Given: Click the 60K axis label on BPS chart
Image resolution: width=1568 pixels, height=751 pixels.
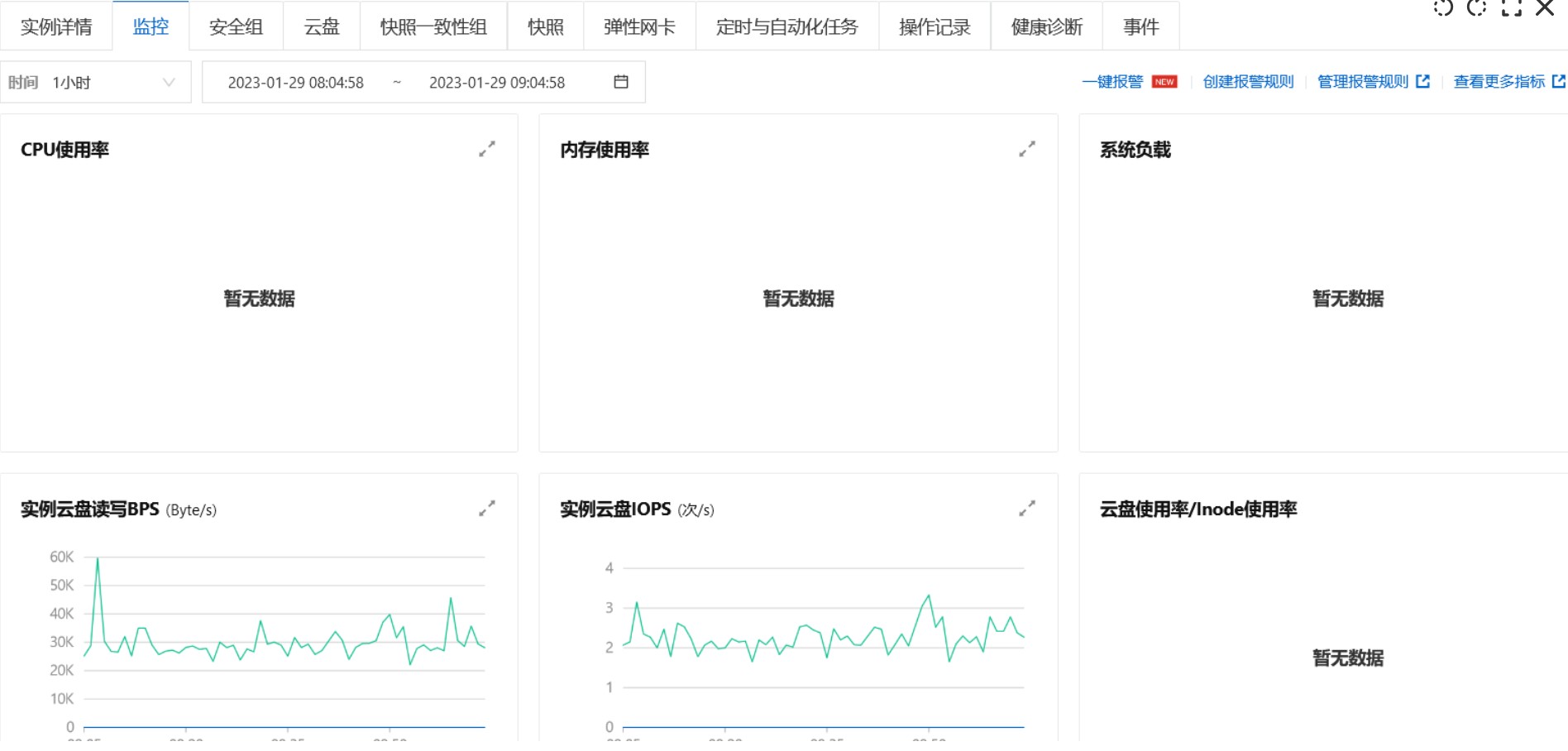Looking at the screenshot, I should coord(62,557).
